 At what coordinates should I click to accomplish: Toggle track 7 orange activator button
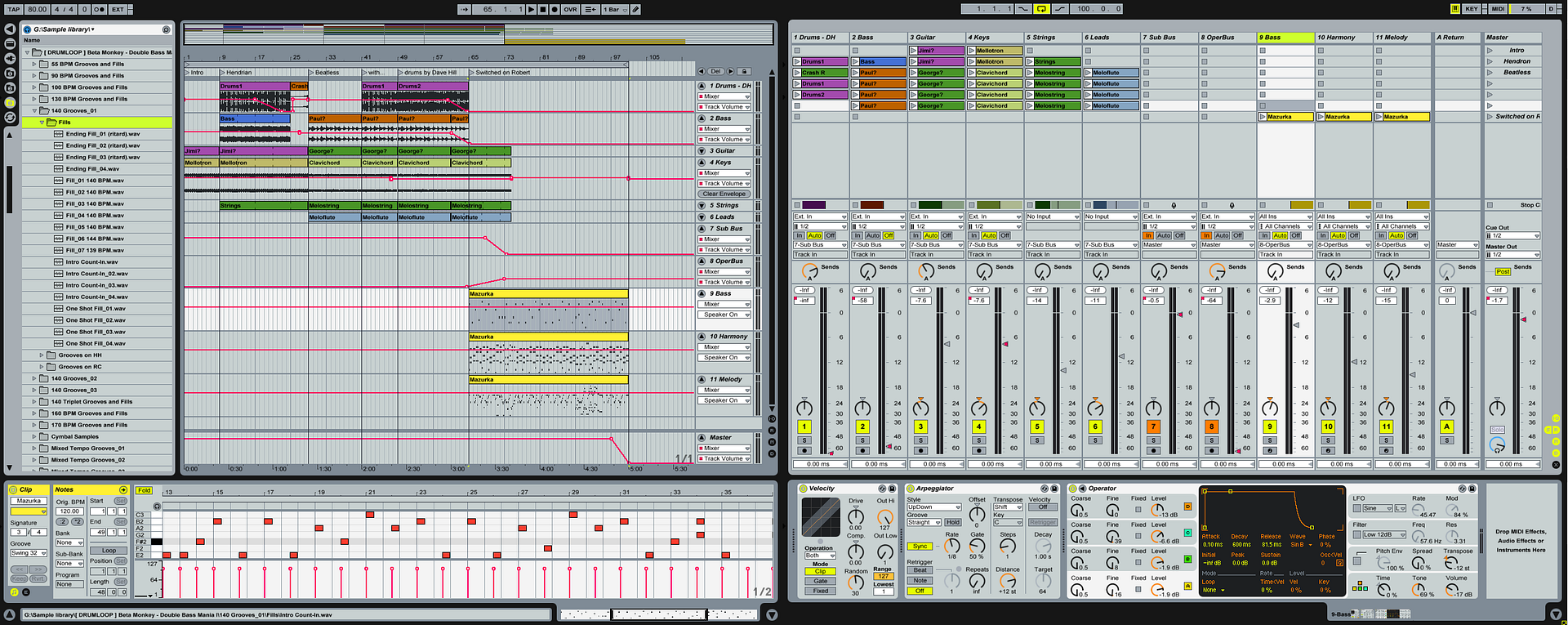(x=1153, y=426)
